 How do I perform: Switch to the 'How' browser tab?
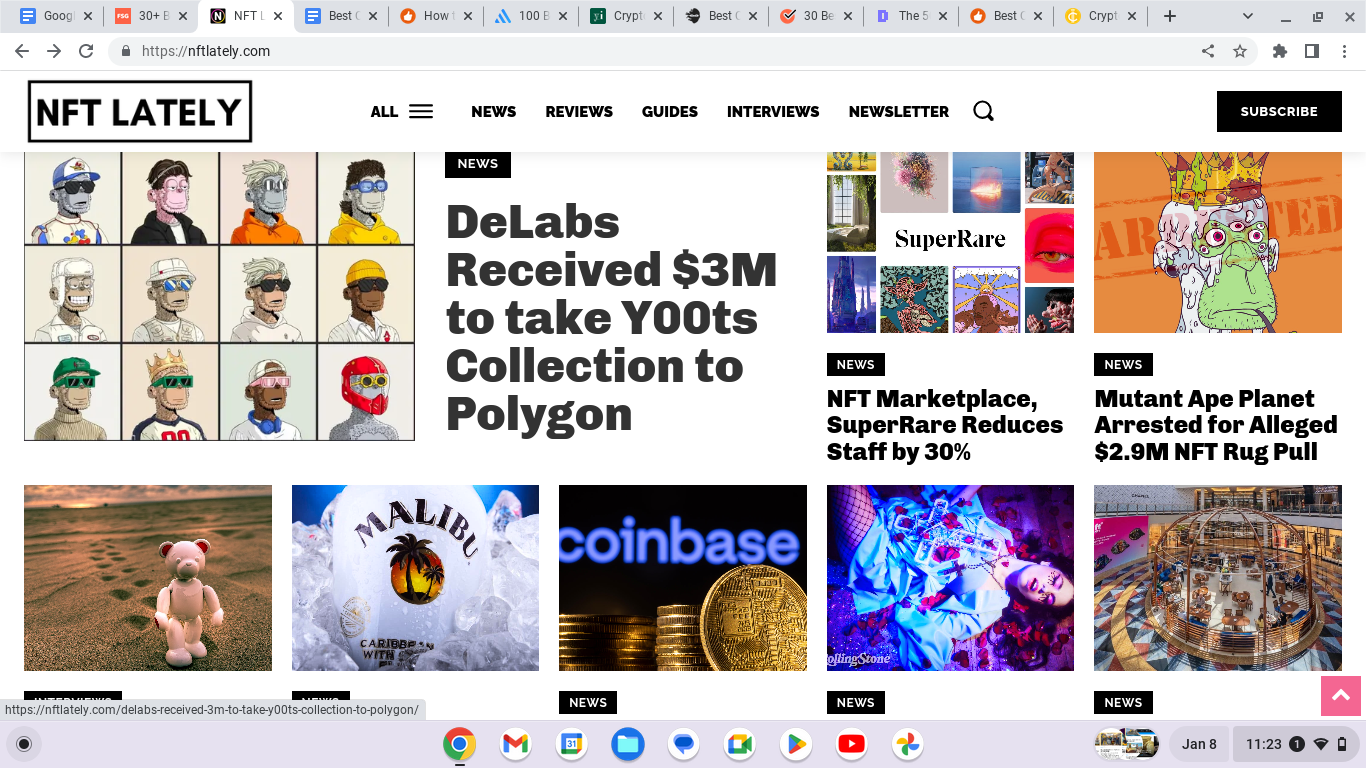[430, 16]
